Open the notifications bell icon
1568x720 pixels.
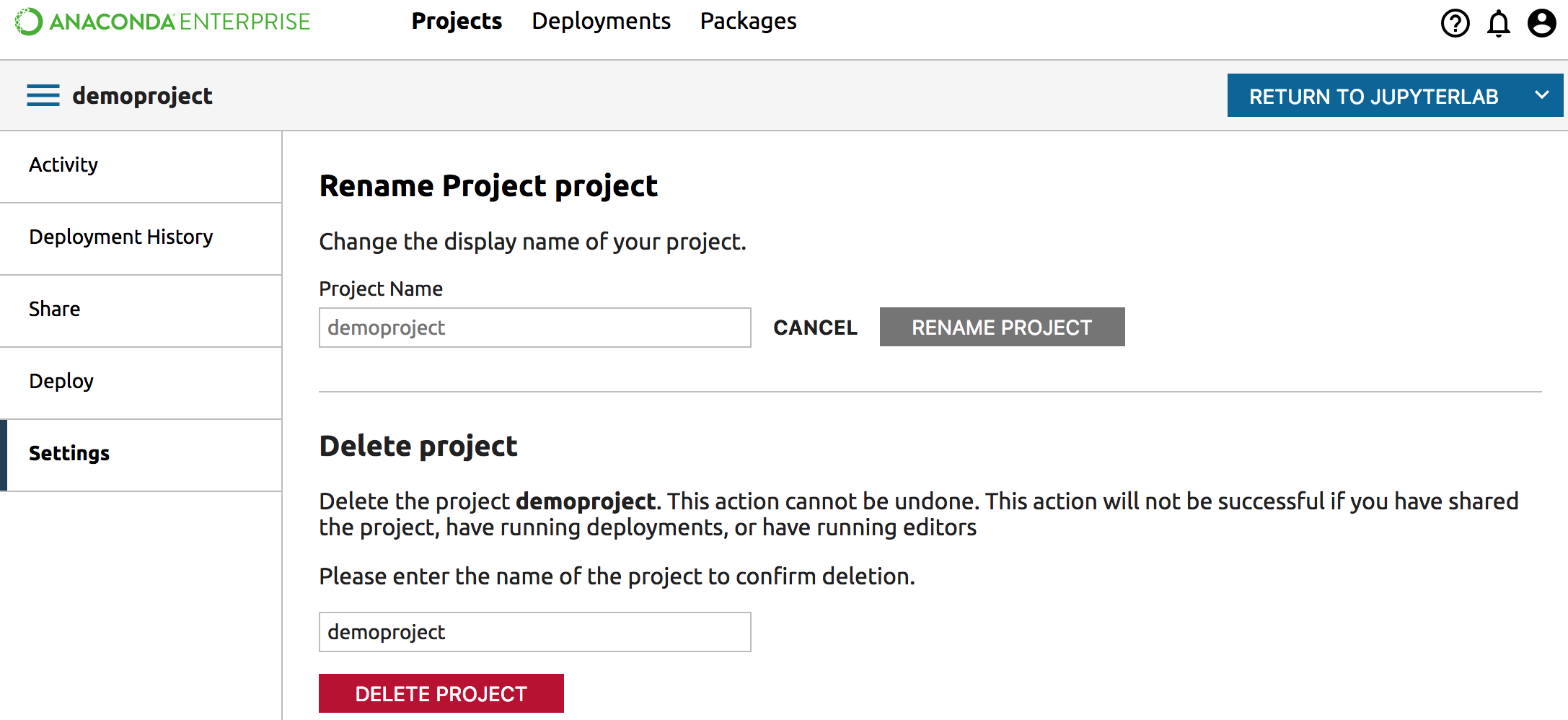pos(1498,23)
